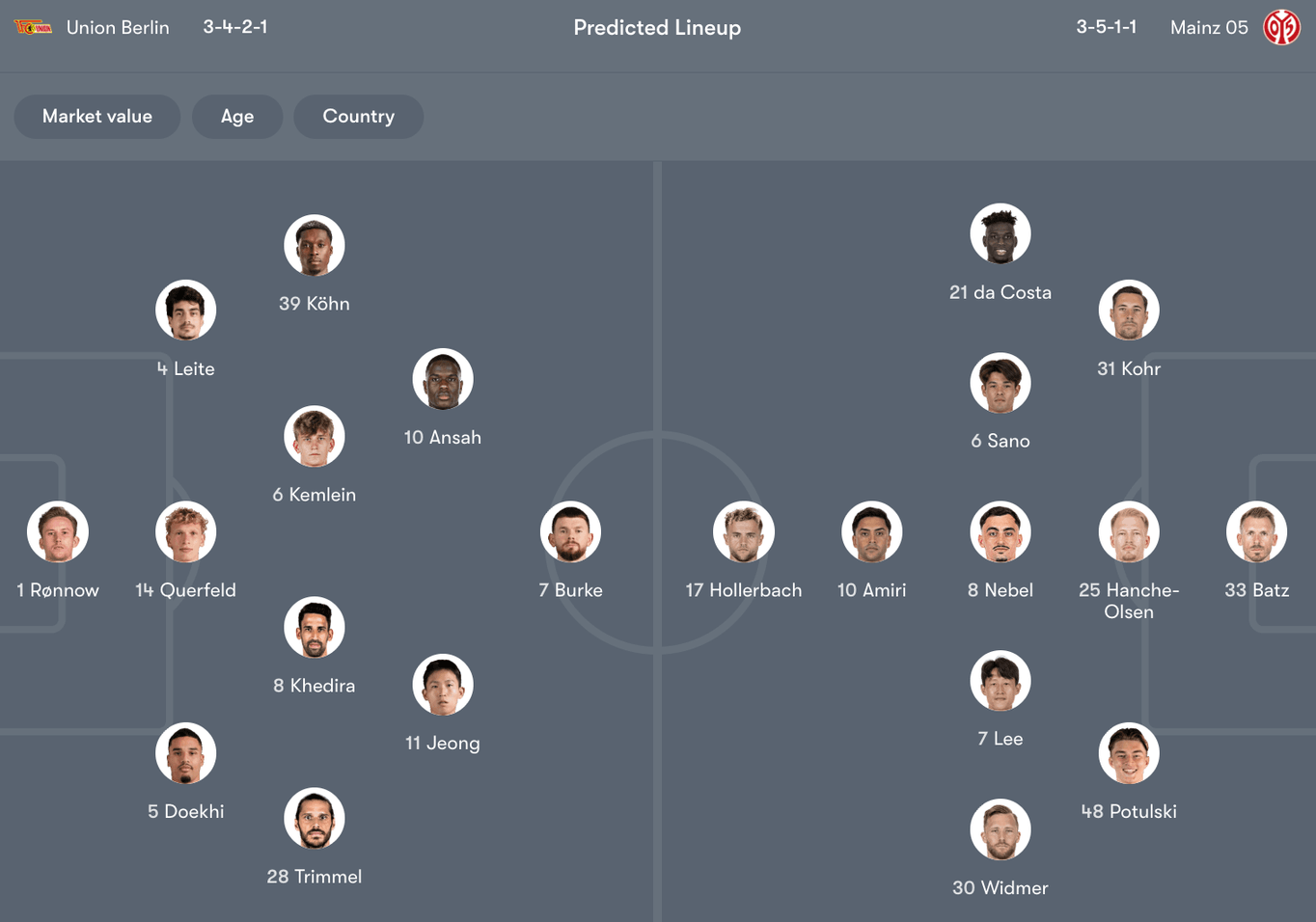Select Hollerbach's player avatar

pyautogui.click(x=743, y=531)
